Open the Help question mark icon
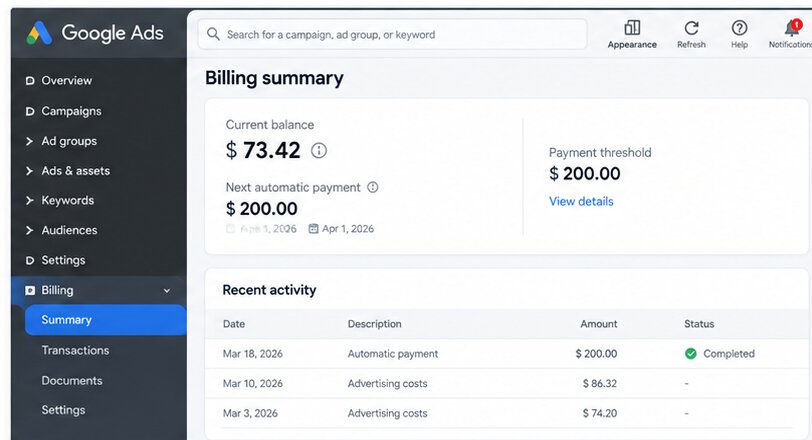 [x=739, y=27]
